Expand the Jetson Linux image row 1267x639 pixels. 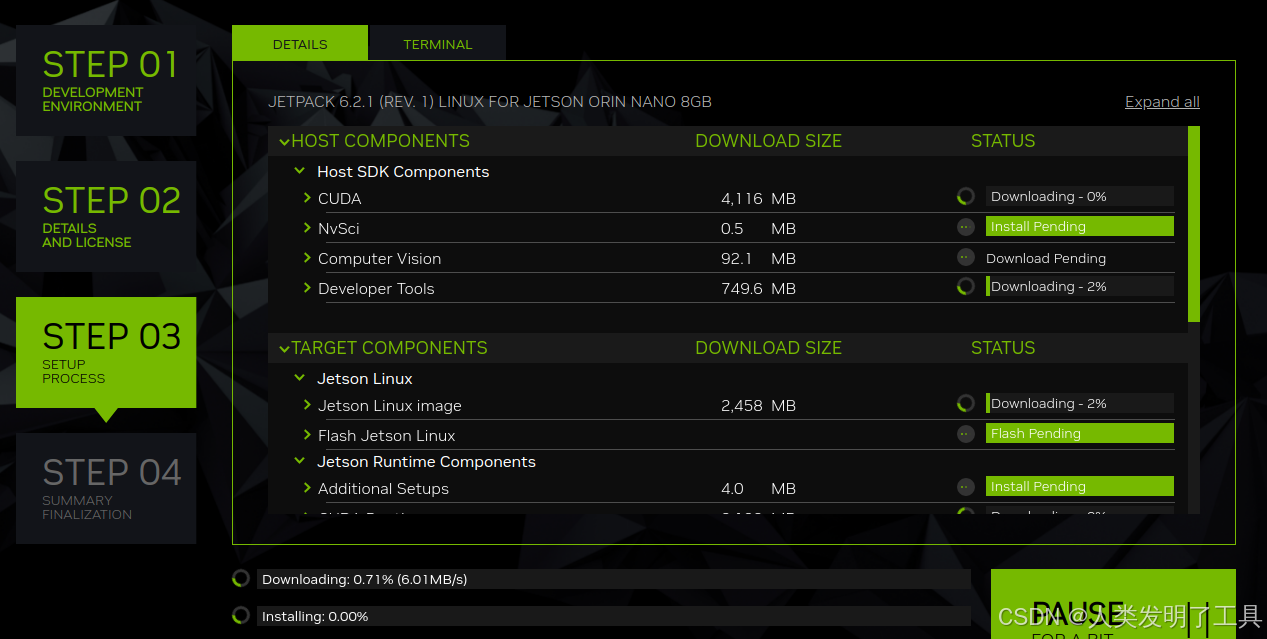[307, 405]
